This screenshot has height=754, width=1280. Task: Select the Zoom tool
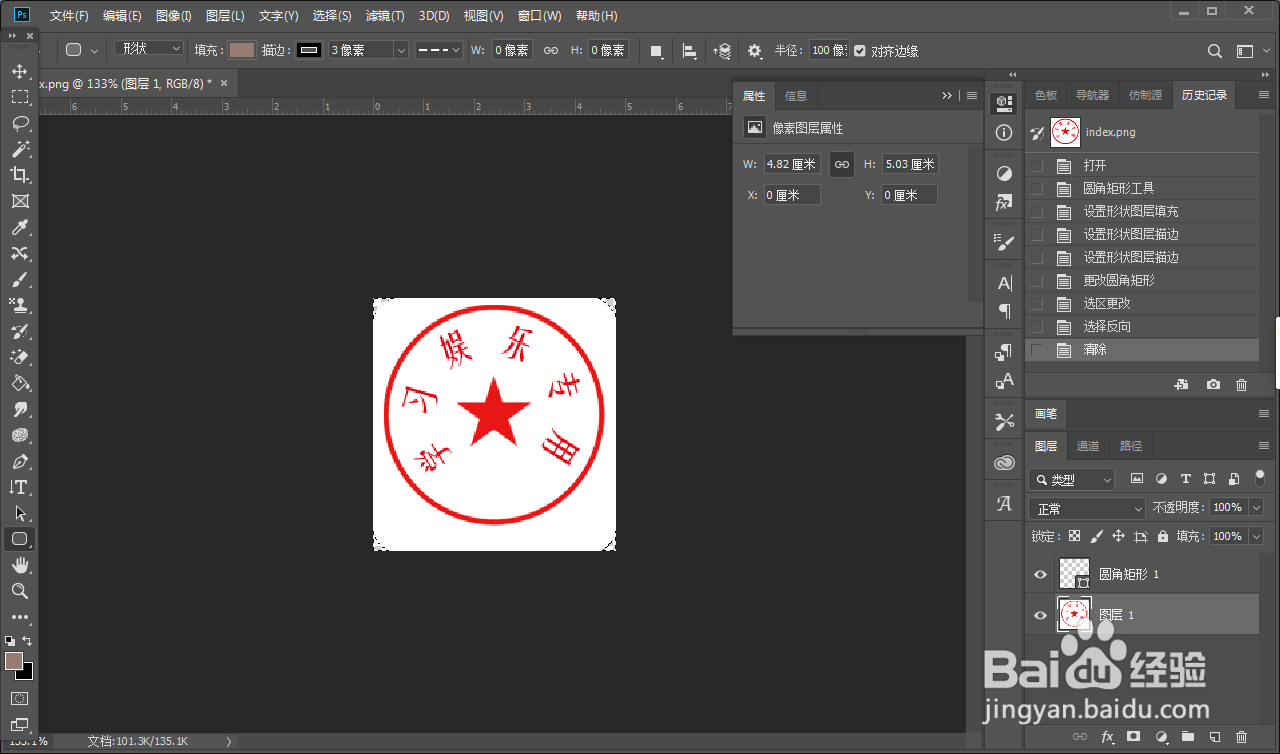(19, 591)
